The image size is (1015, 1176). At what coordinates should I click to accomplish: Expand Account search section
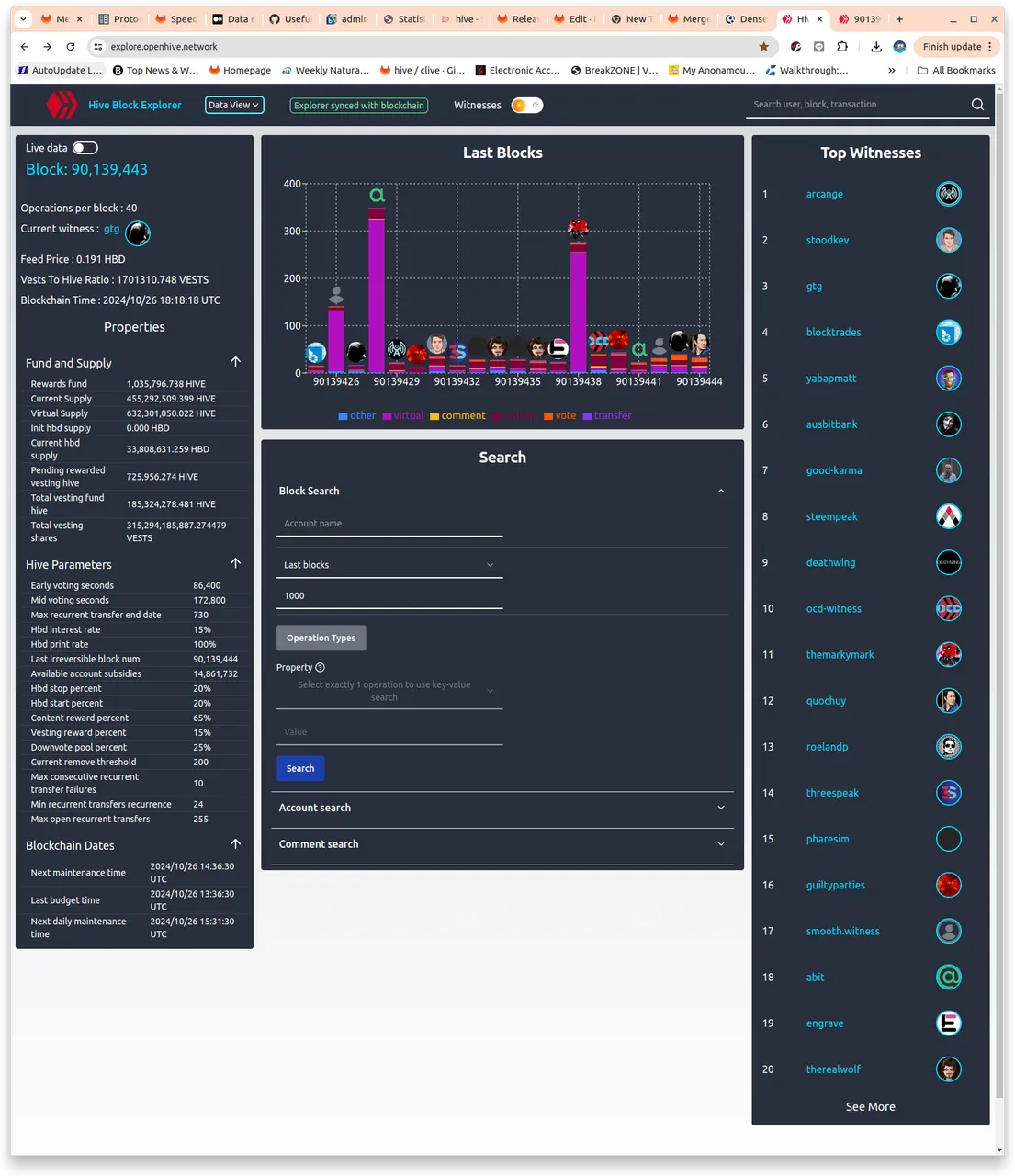coord(502,808)
